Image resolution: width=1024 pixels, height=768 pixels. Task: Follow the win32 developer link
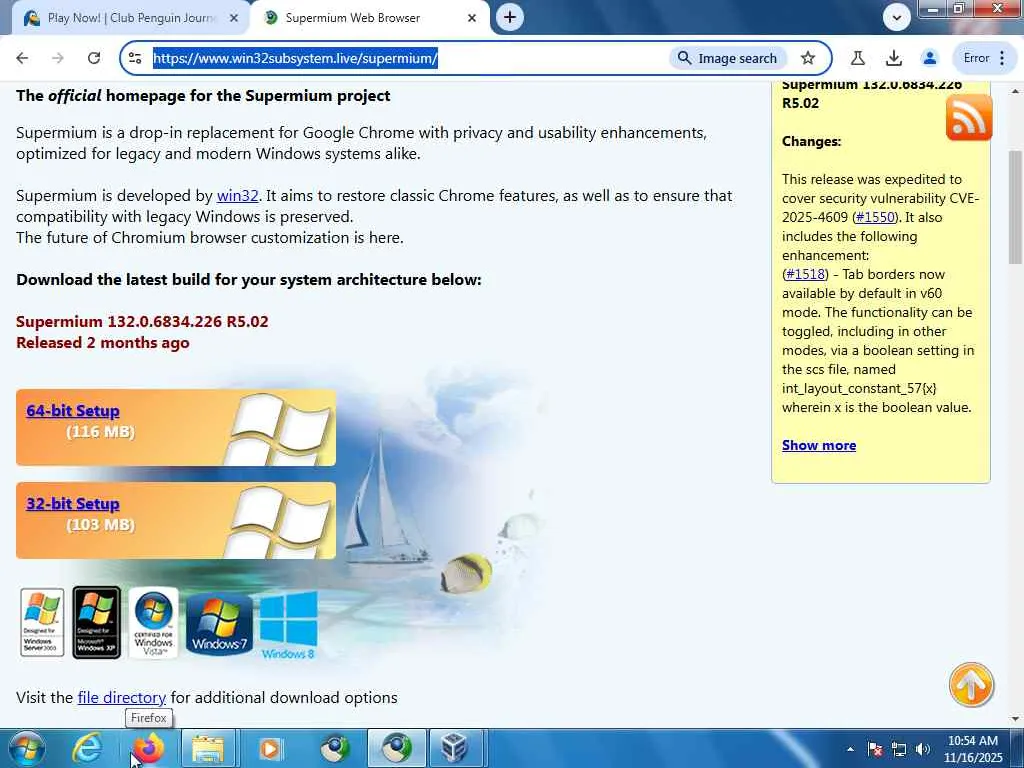(x=237, y=196)
